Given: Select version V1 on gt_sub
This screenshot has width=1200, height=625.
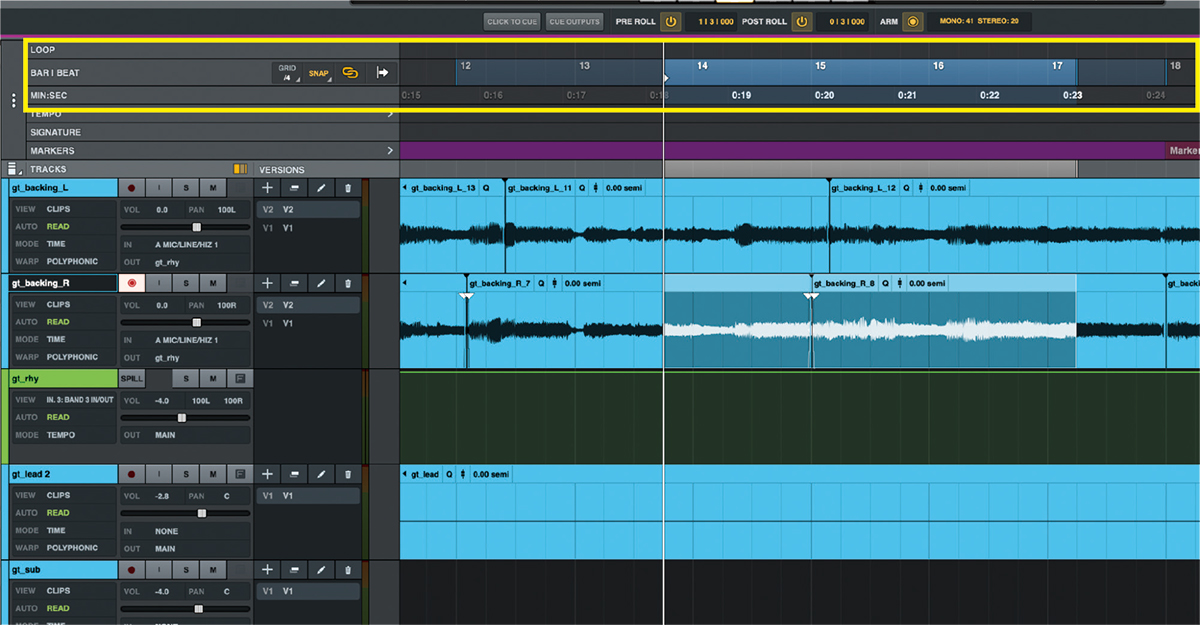Looking at the screenshot, I should pyautogui.click(x=308, y=591).
